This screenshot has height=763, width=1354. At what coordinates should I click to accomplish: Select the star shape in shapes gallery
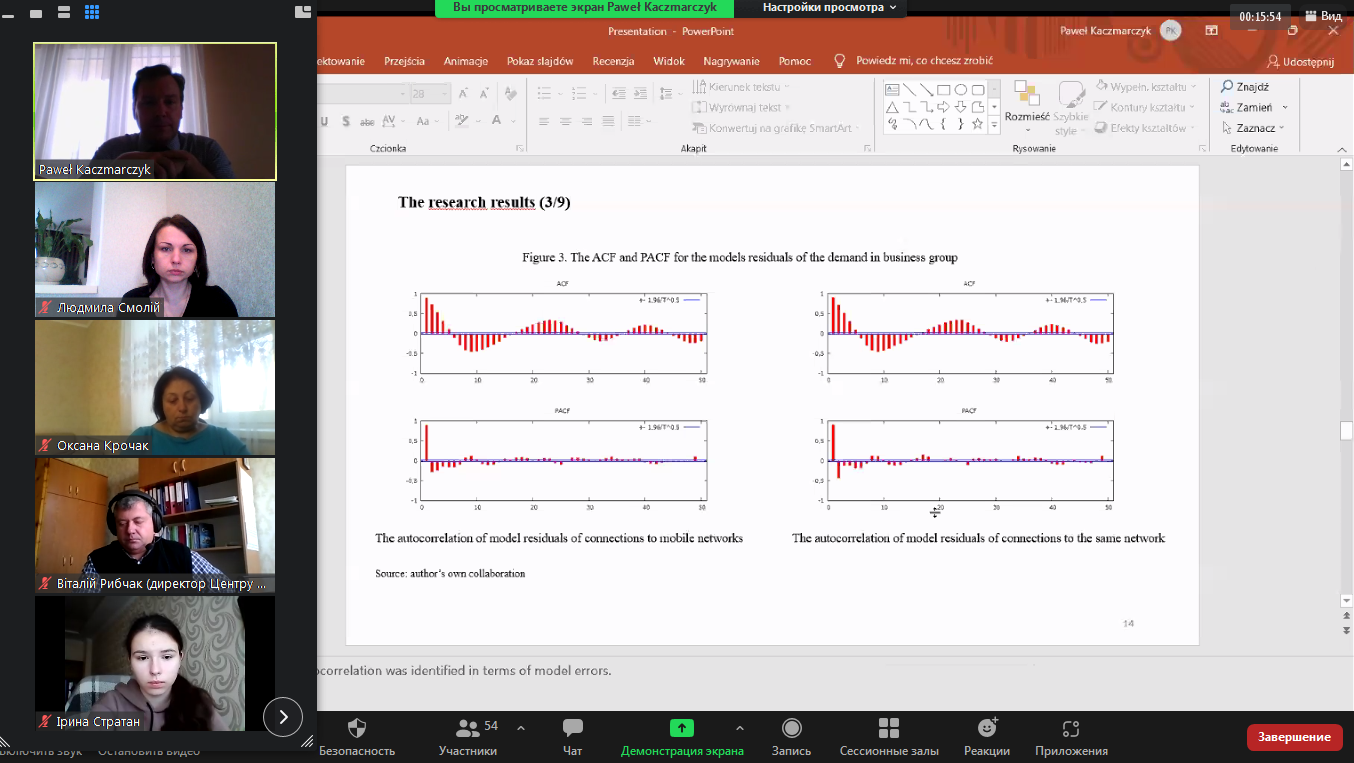point(977,123)
